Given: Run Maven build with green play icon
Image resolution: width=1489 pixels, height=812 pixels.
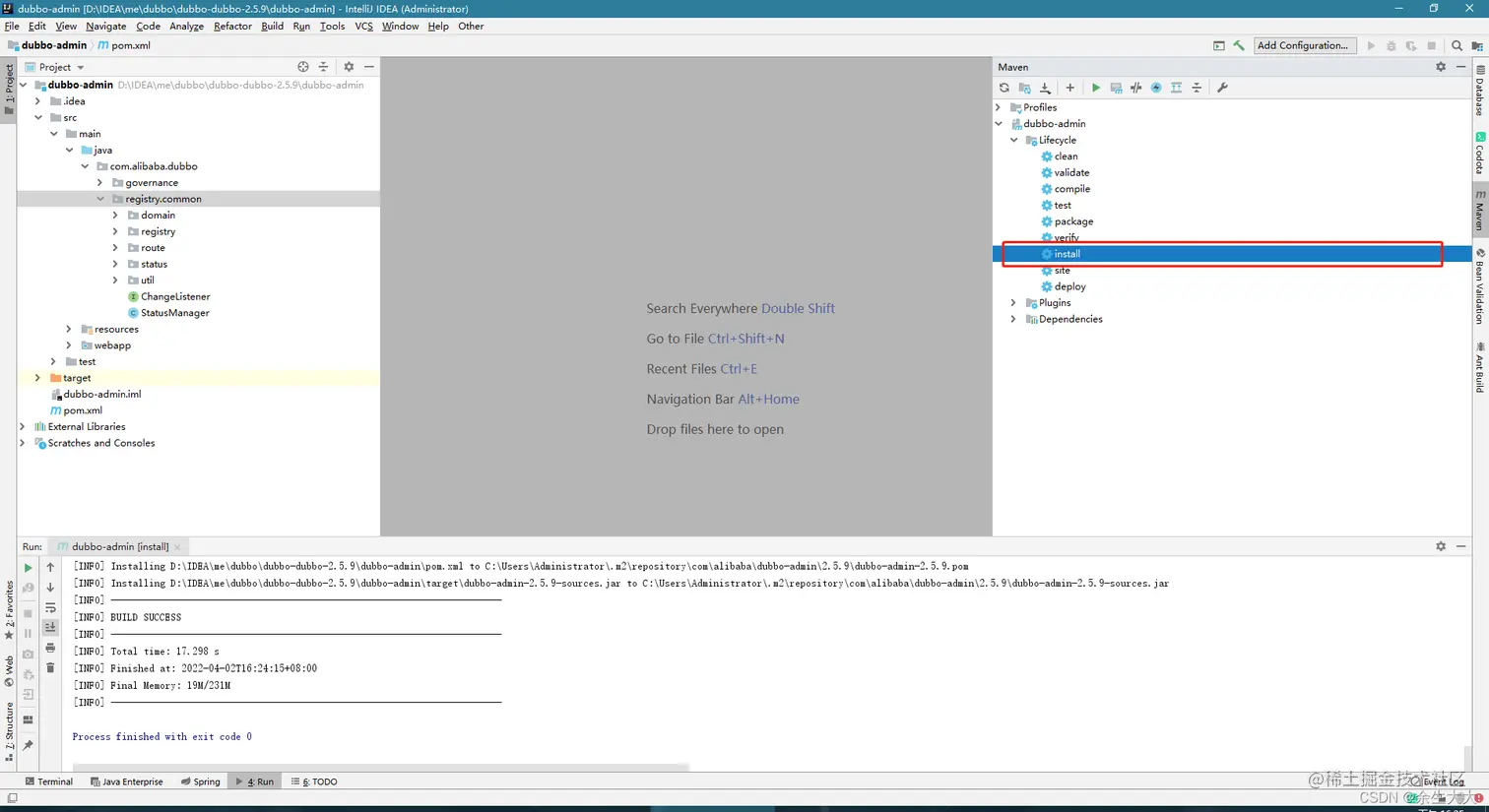Looking at the screenshot, I should click(x=1095, y=88).
